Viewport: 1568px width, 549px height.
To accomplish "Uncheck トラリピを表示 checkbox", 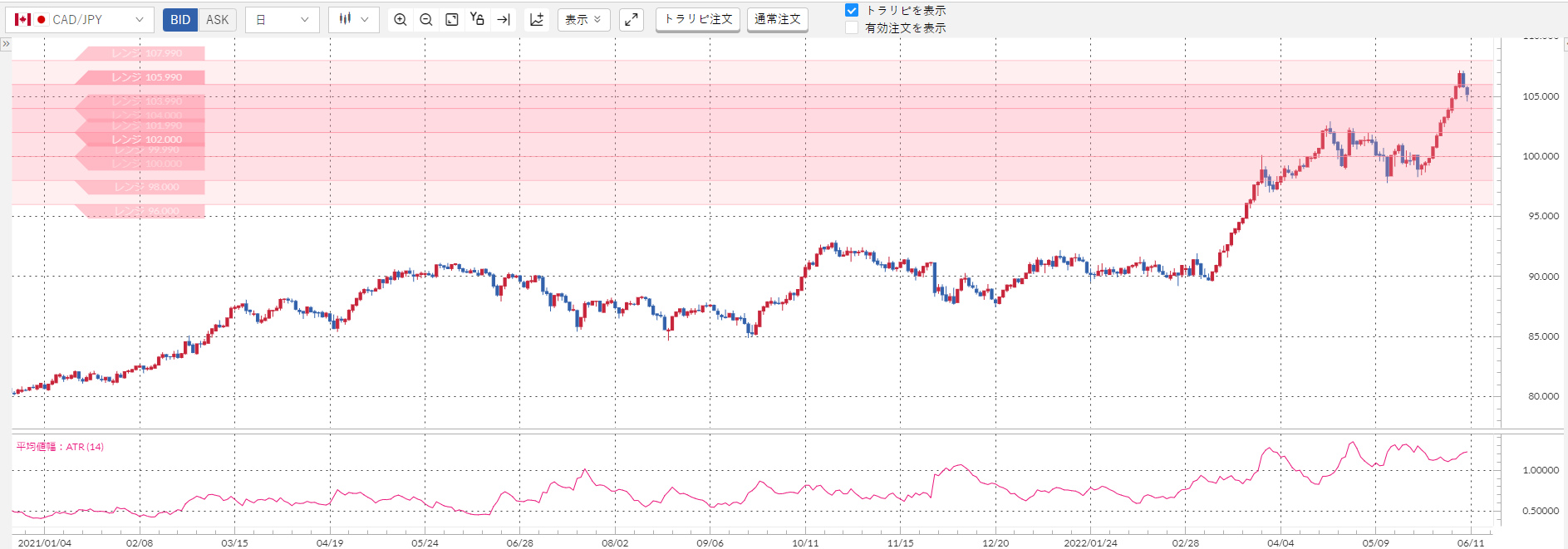I will pos(852,11).
